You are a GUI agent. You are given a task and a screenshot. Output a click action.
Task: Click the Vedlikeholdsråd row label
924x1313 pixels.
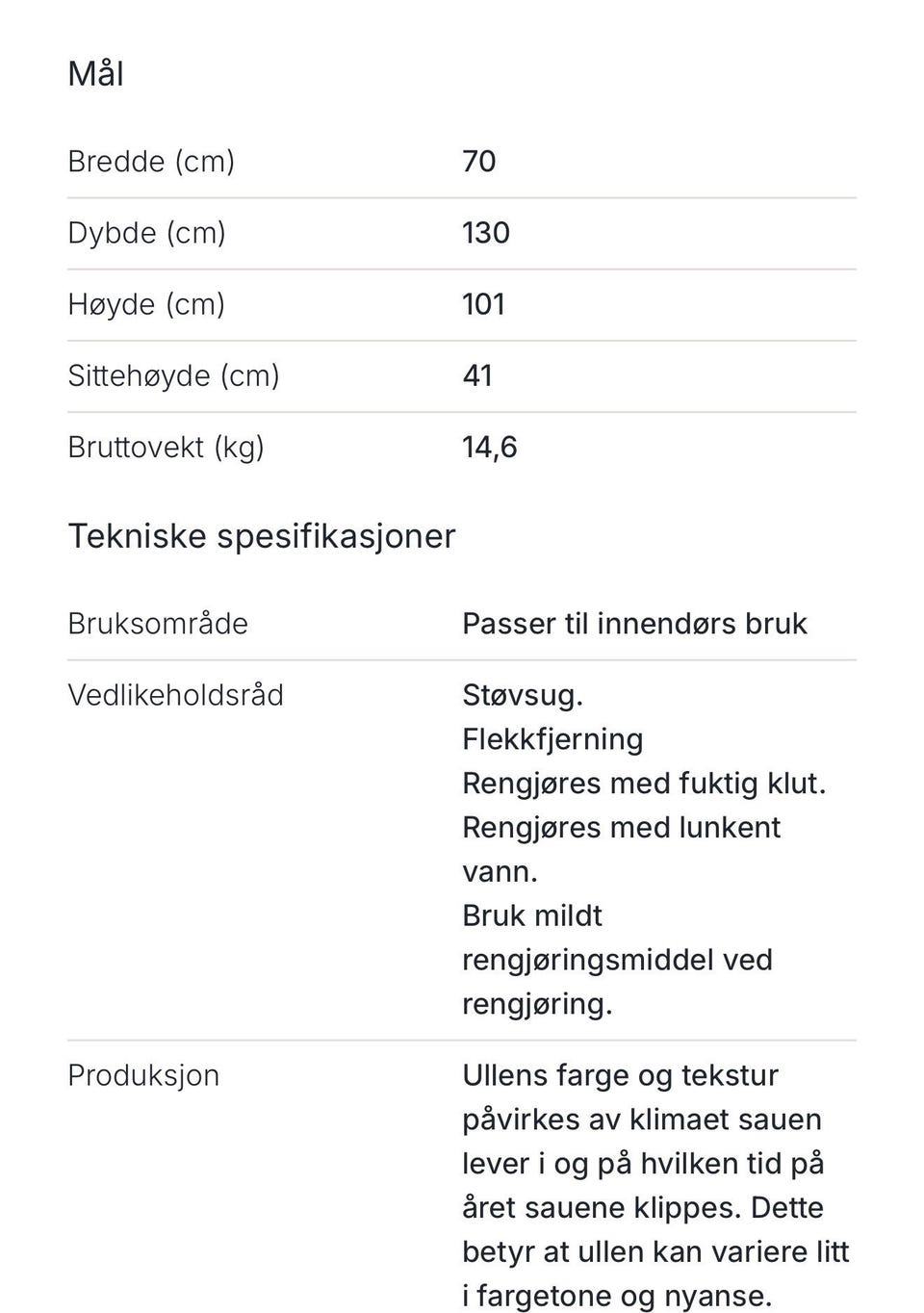pos(175,695)
